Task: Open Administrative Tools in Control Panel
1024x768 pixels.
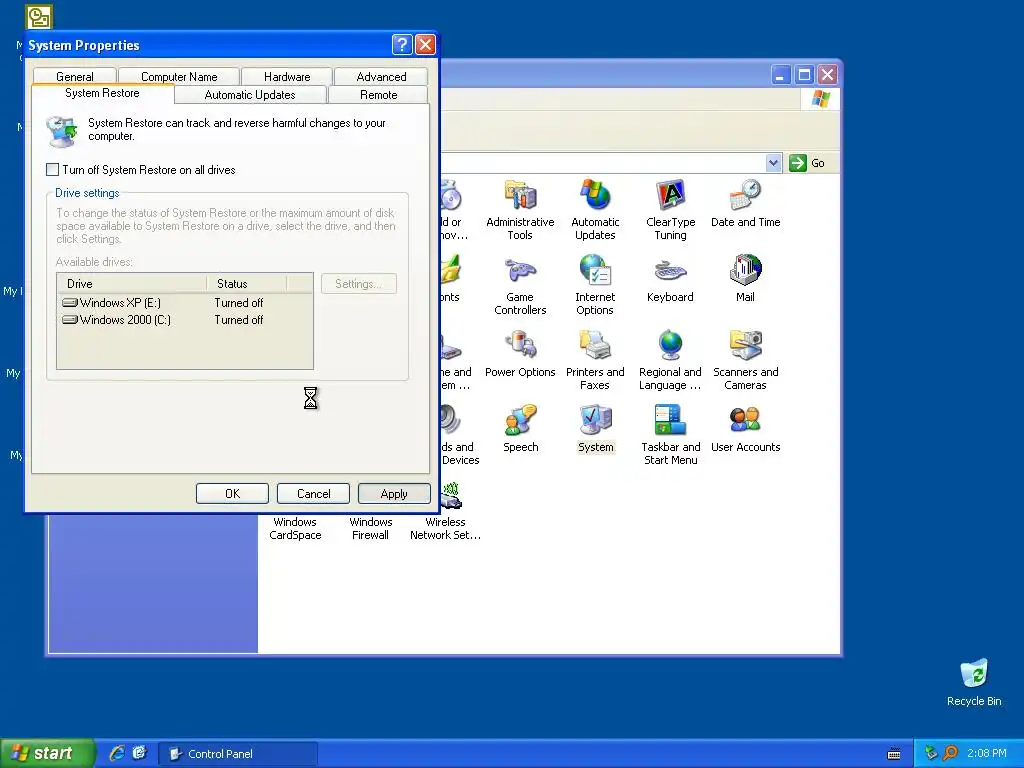Action: pos(520,210)
